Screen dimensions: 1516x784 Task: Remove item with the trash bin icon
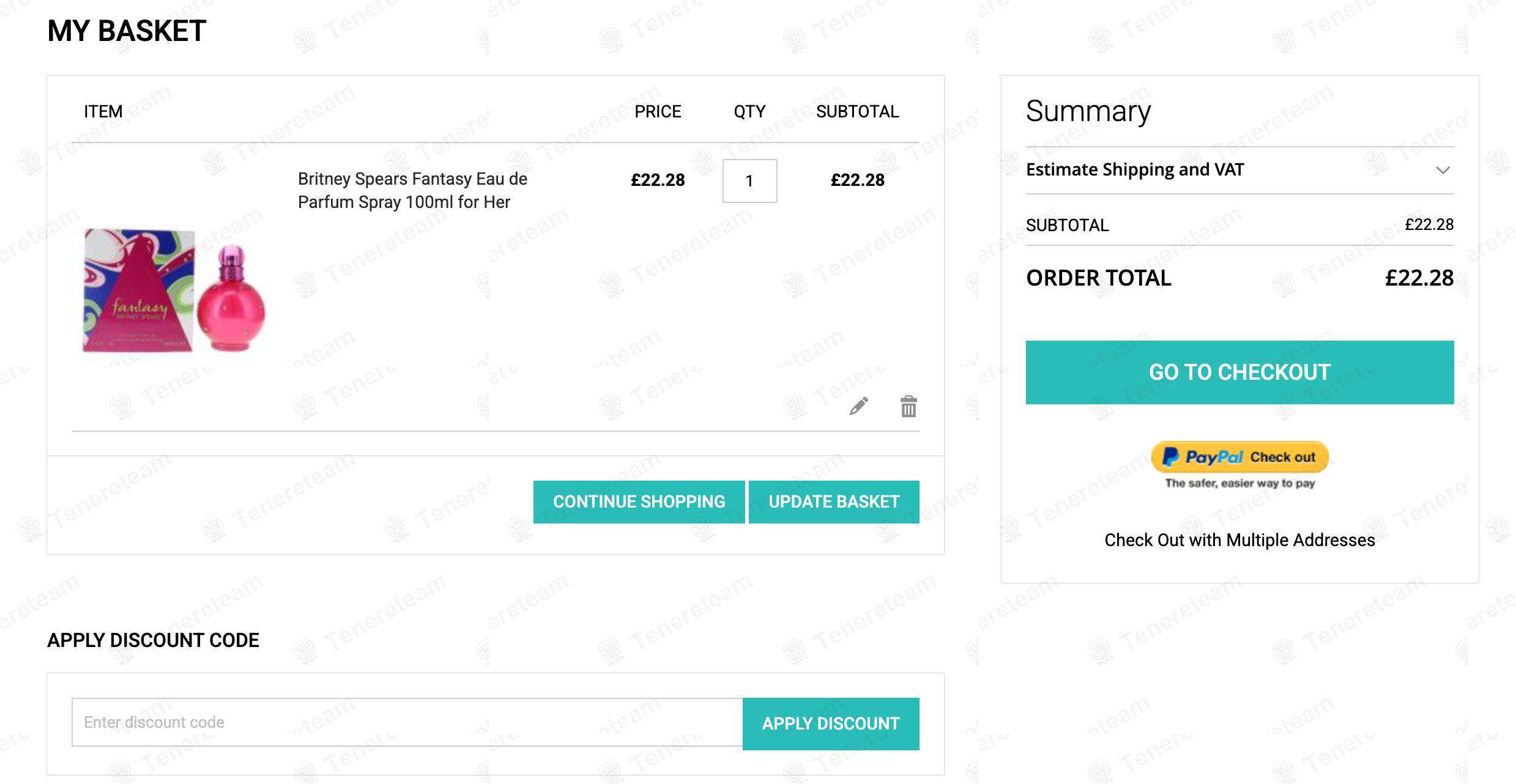click(x=908, y=406)
